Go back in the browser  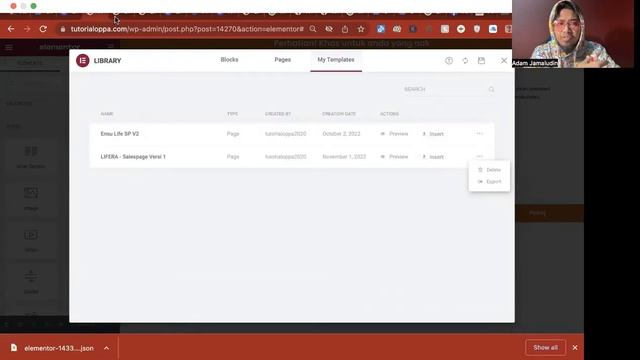point(11,29)
